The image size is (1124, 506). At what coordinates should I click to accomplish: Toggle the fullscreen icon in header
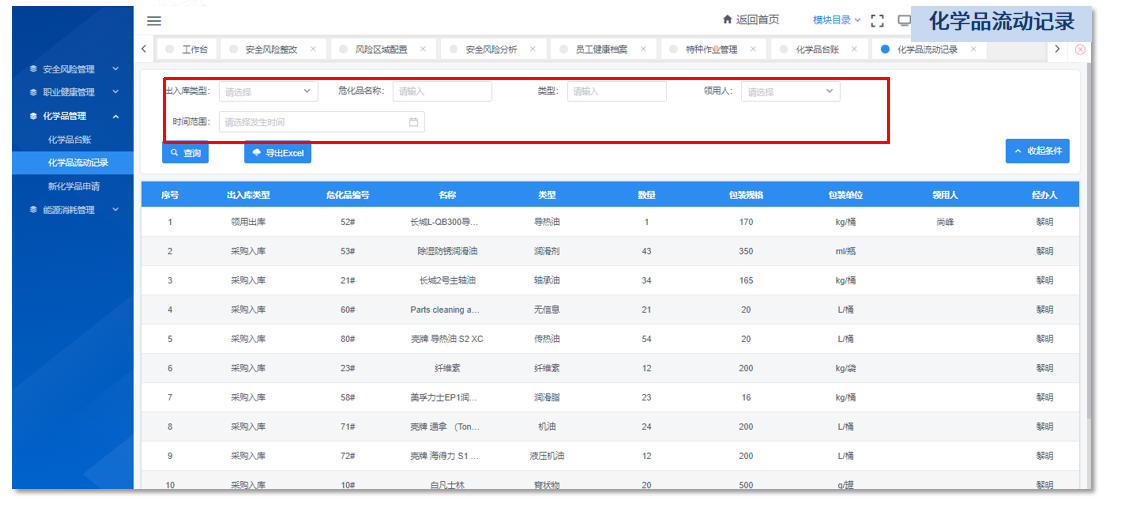tap(877, 20)
